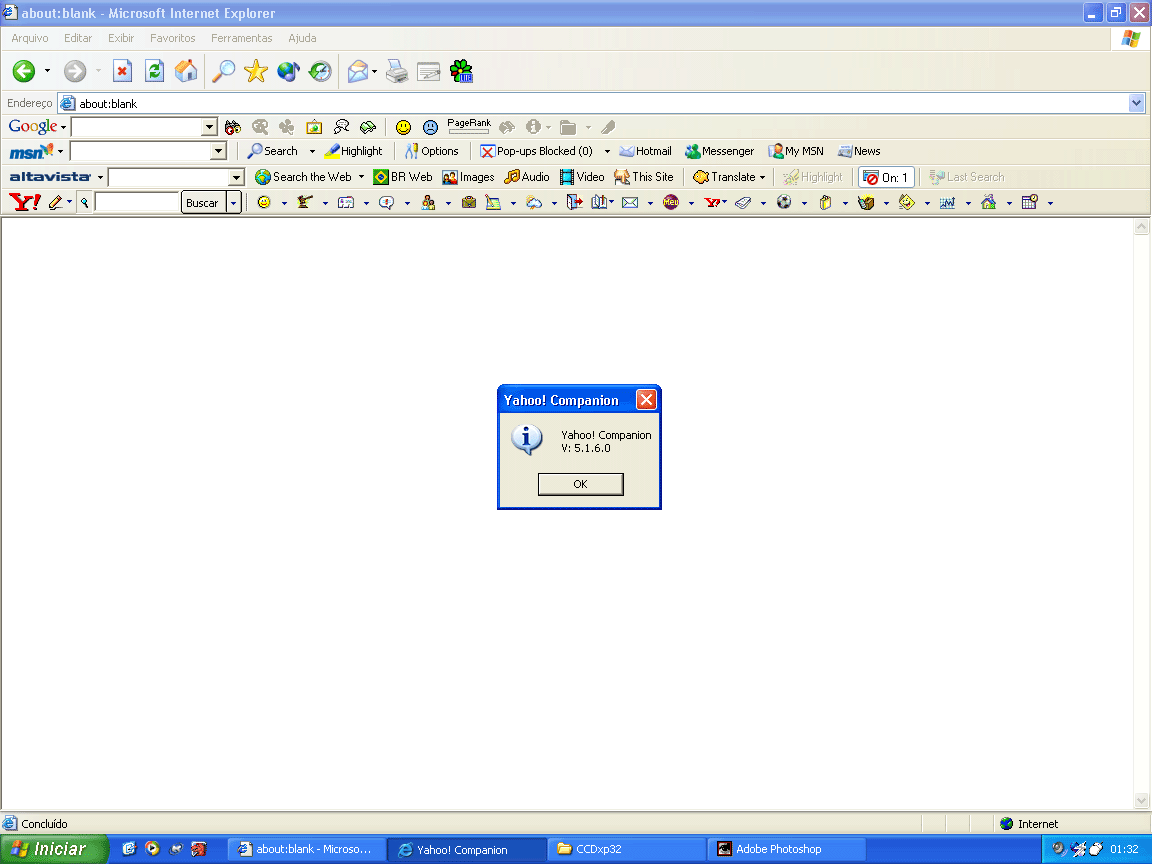The height and width of the screenshot is (864, 1152).
Task: Click MSN toolbar Search button
Action: click(x=273, y=151)
